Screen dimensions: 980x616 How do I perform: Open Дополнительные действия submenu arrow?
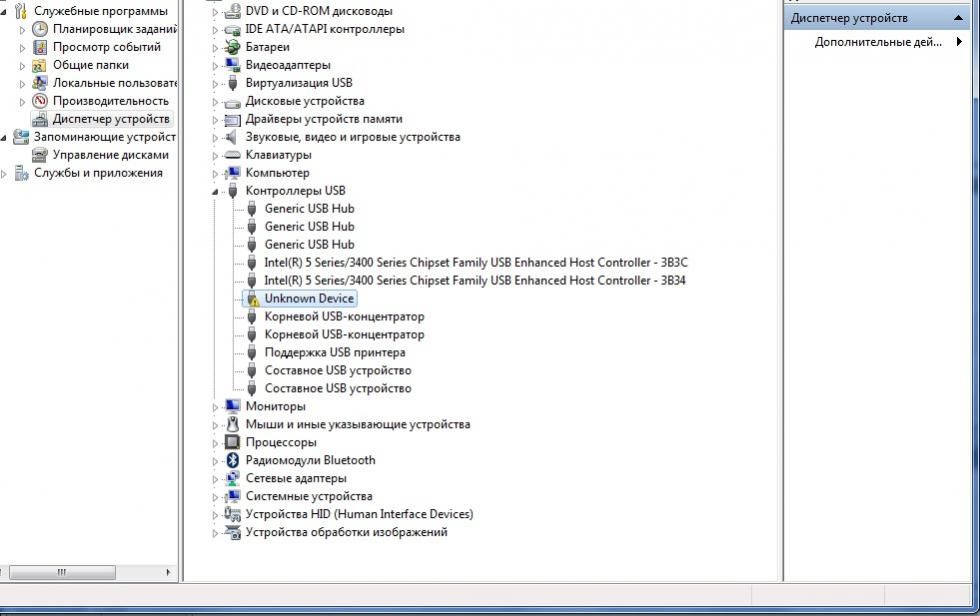pos(959,42)
